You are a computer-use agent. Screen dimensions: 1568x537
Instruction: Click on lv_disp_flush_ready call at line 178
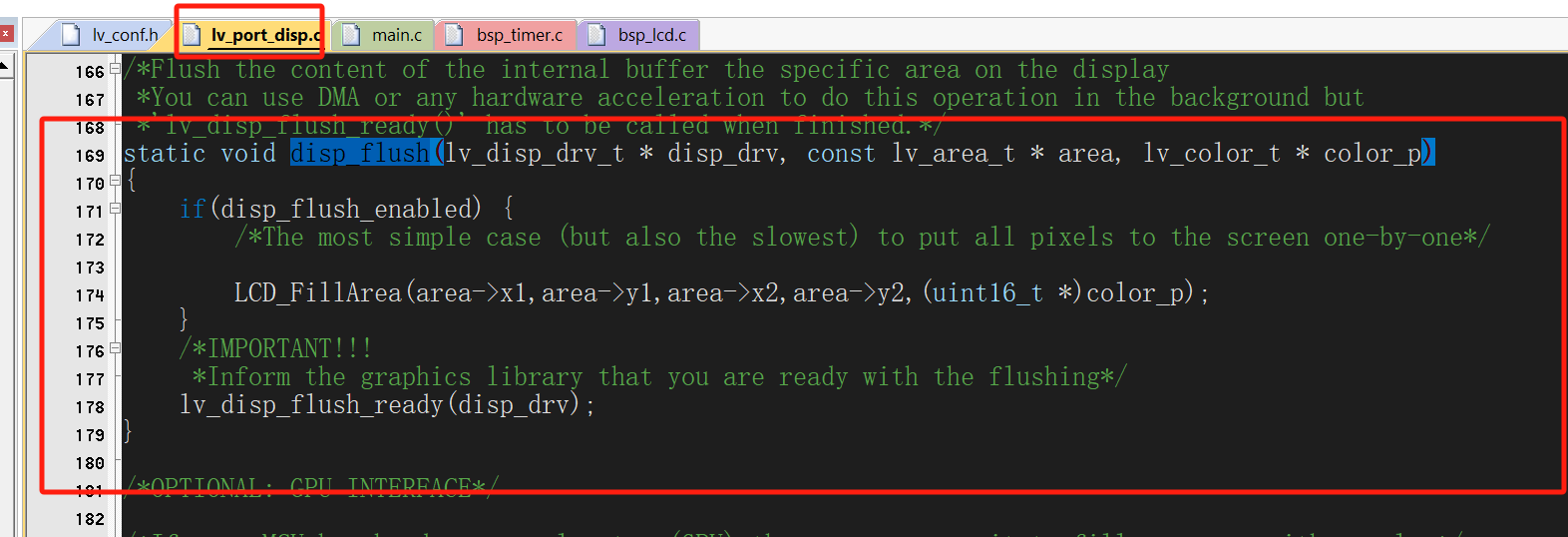pos(311,405)
